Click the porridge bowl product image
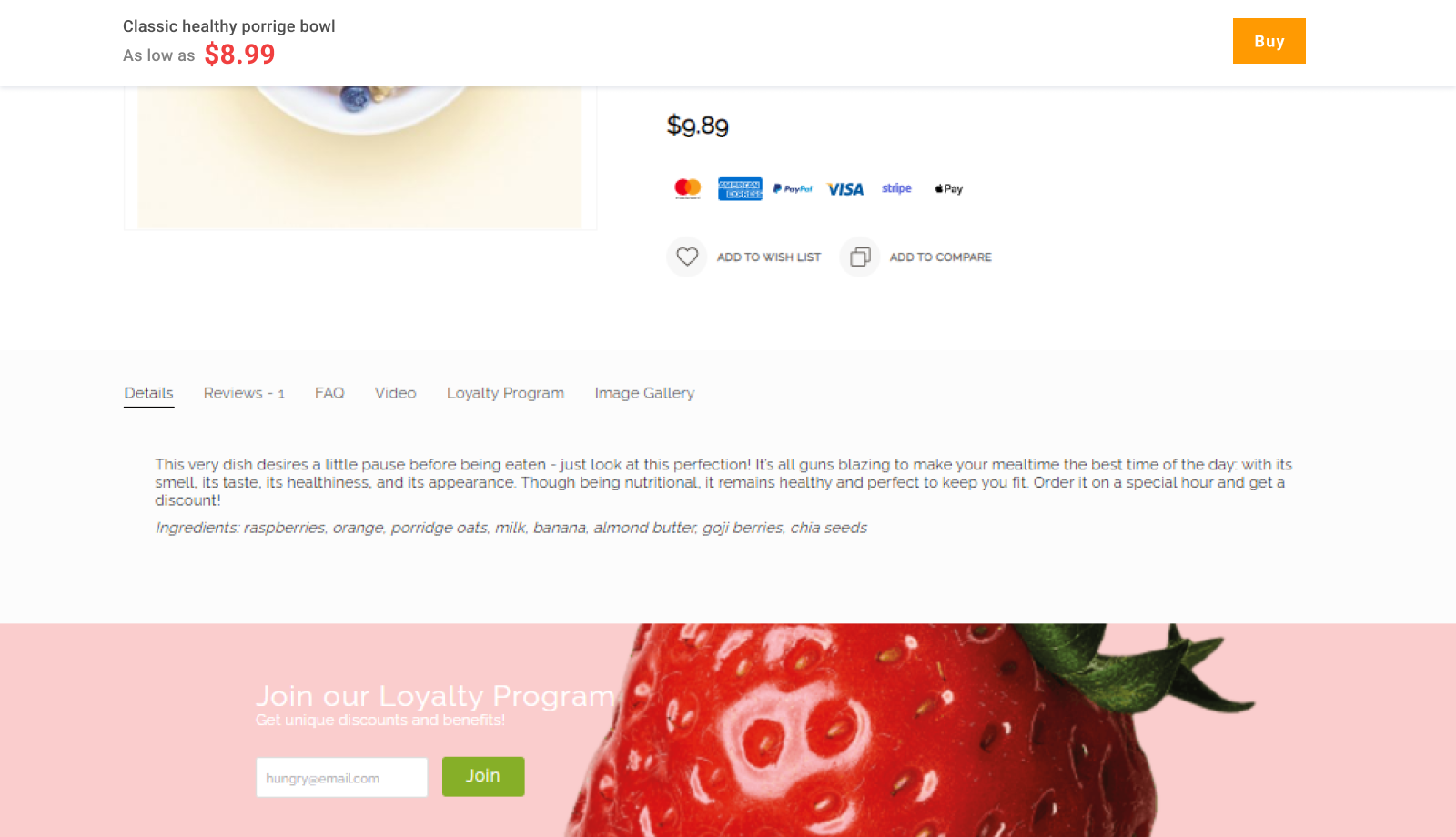This screenshot has width=1456, height=837. click(360, 157)
